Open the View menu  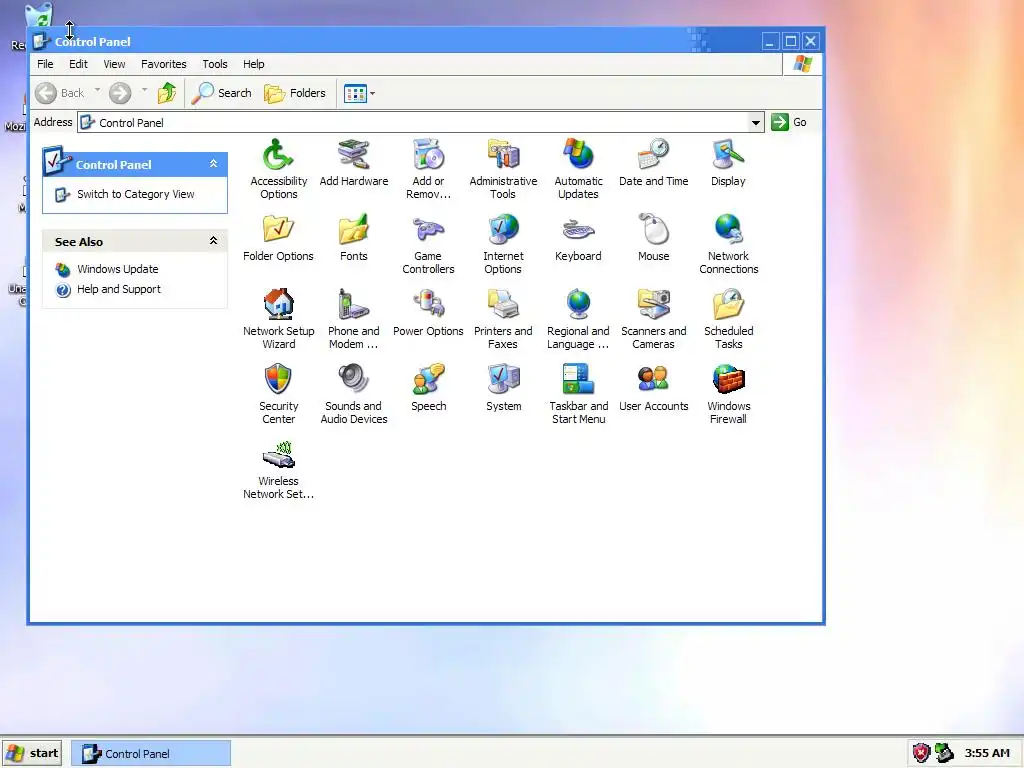click(x=114, y=64)
